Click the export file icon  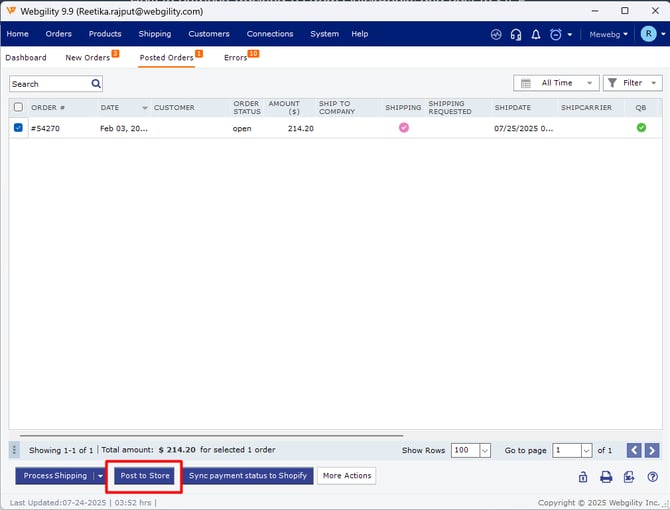(629, 477)
